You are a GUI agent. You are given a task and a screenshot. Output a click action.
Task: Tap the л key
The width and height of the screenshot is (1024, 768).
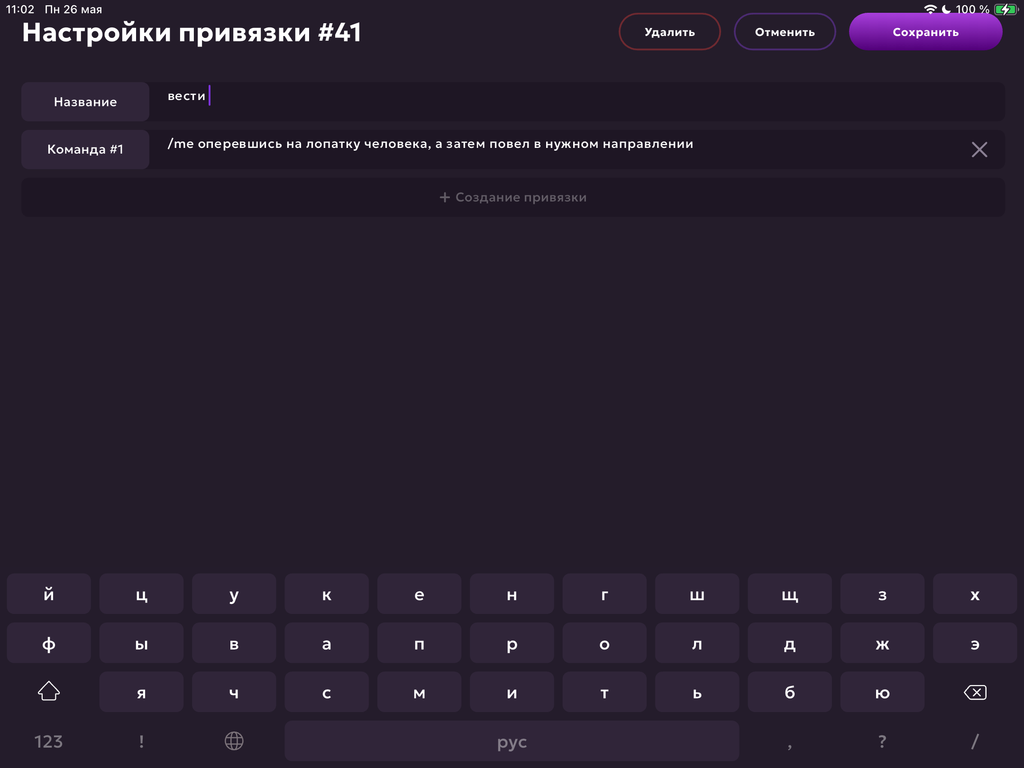[697, 643]
